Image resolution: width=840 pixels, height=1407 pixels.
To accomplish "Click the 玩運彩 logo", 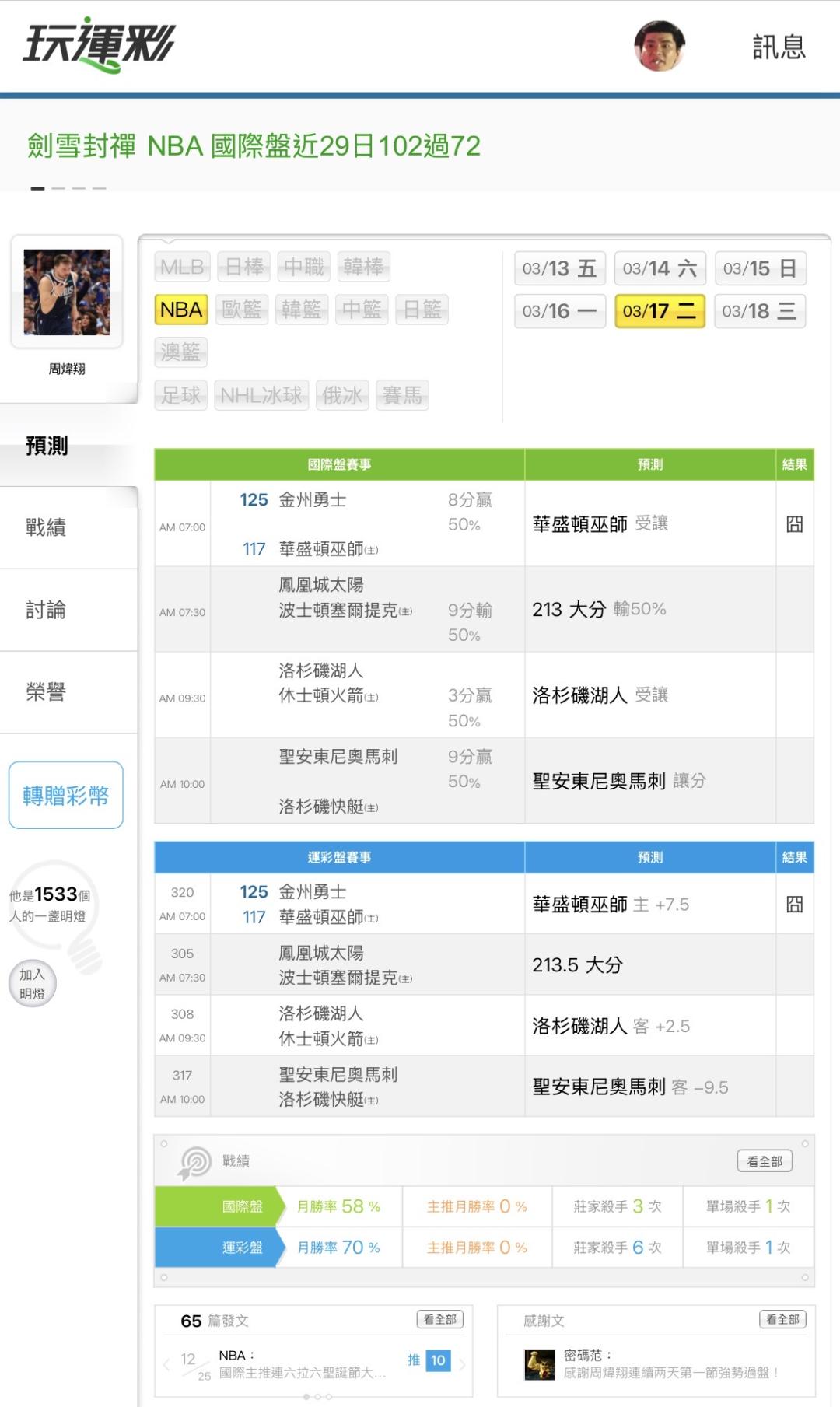I will tap(99, 45).
